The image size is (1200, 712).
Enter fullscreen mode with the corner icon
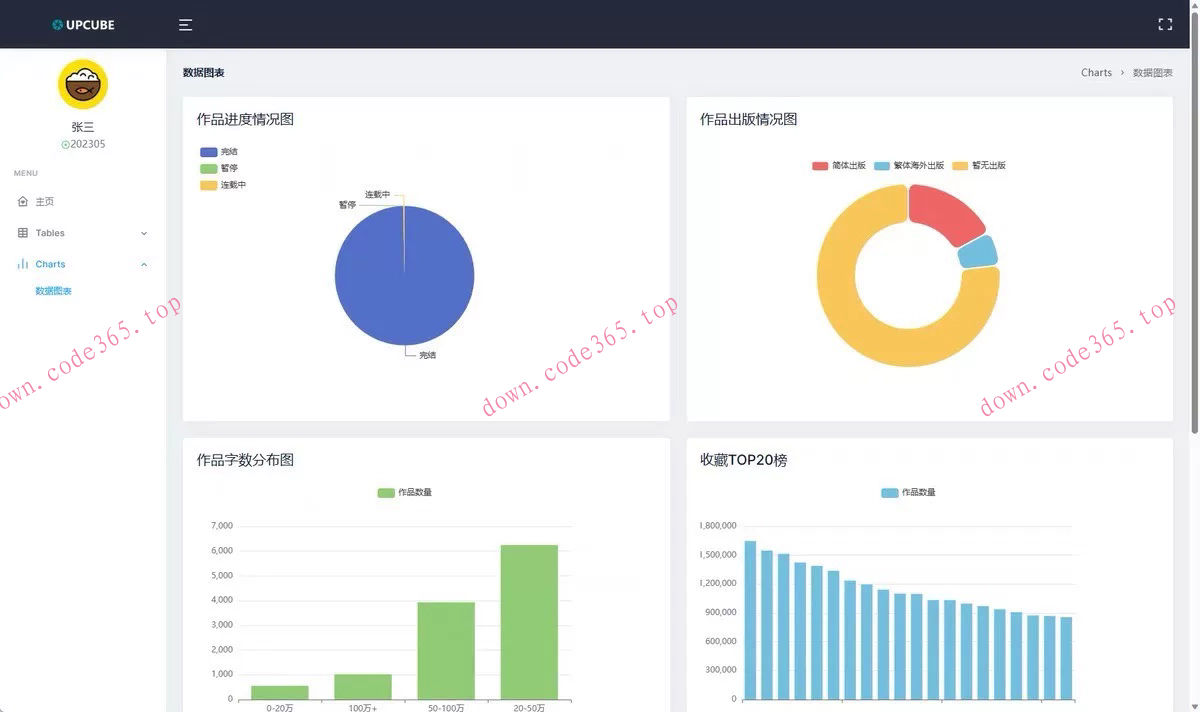tap(1165, 25)
